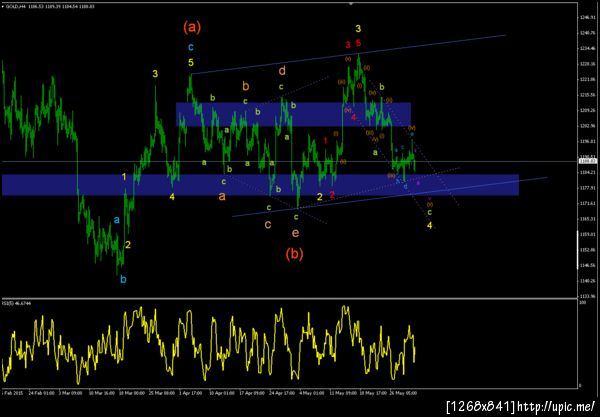Click the yellow 1 wave label

click(124, 177)
